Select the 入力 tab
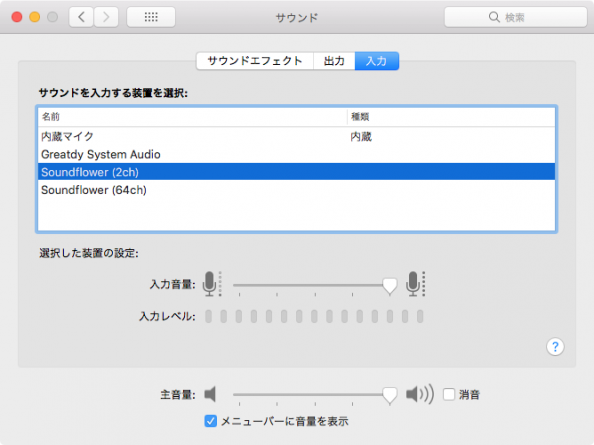The image size is (594, 445). coord(377,61)
